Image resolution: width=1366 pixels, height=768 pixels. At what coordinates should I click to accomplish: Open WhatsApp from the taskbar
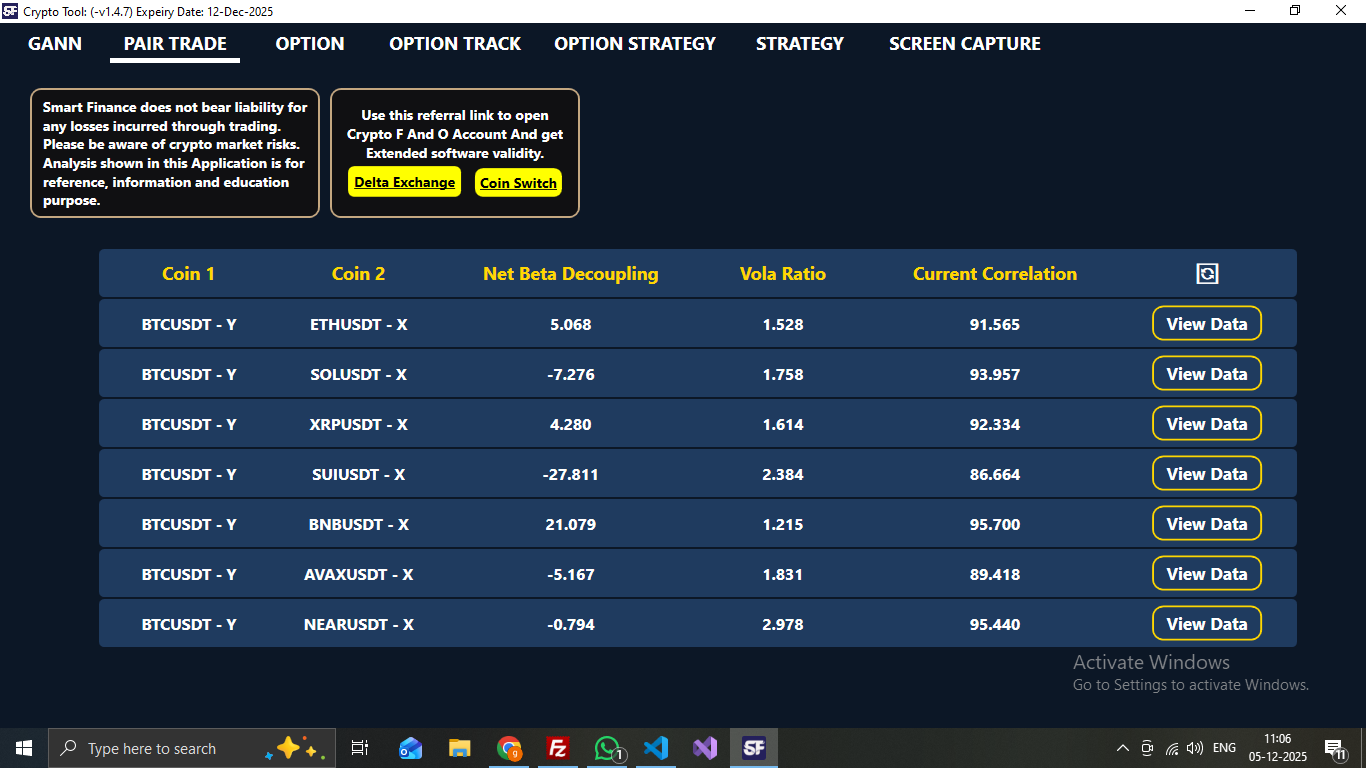tap(607, 747)
